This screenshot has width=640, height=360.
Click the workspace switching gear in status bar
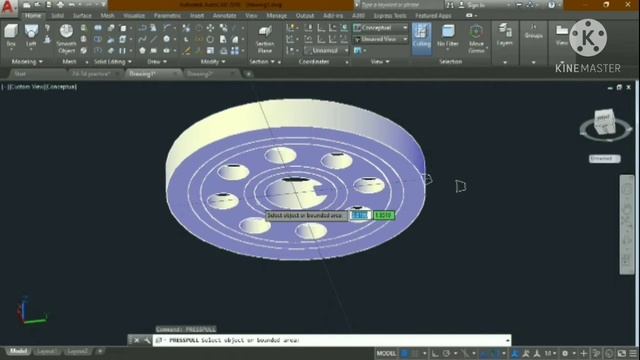point(565,353)
